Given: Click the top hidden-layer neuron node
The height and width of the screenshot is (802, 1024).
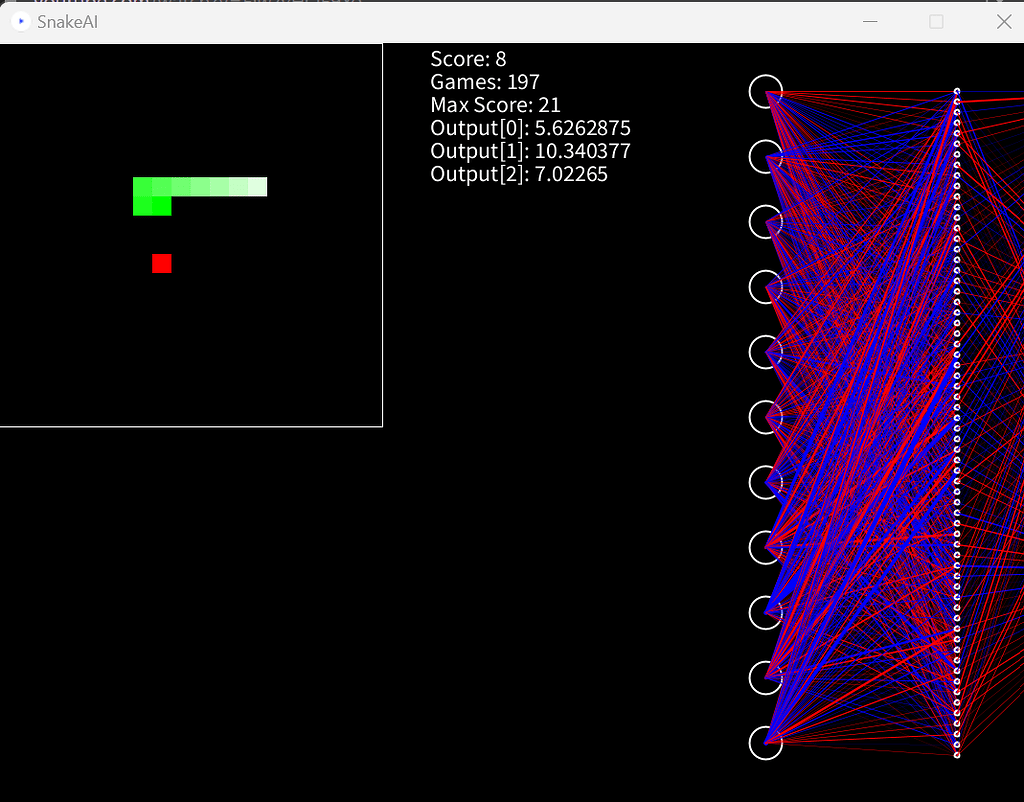Looking at the screenshot, I should coord(957,90).
